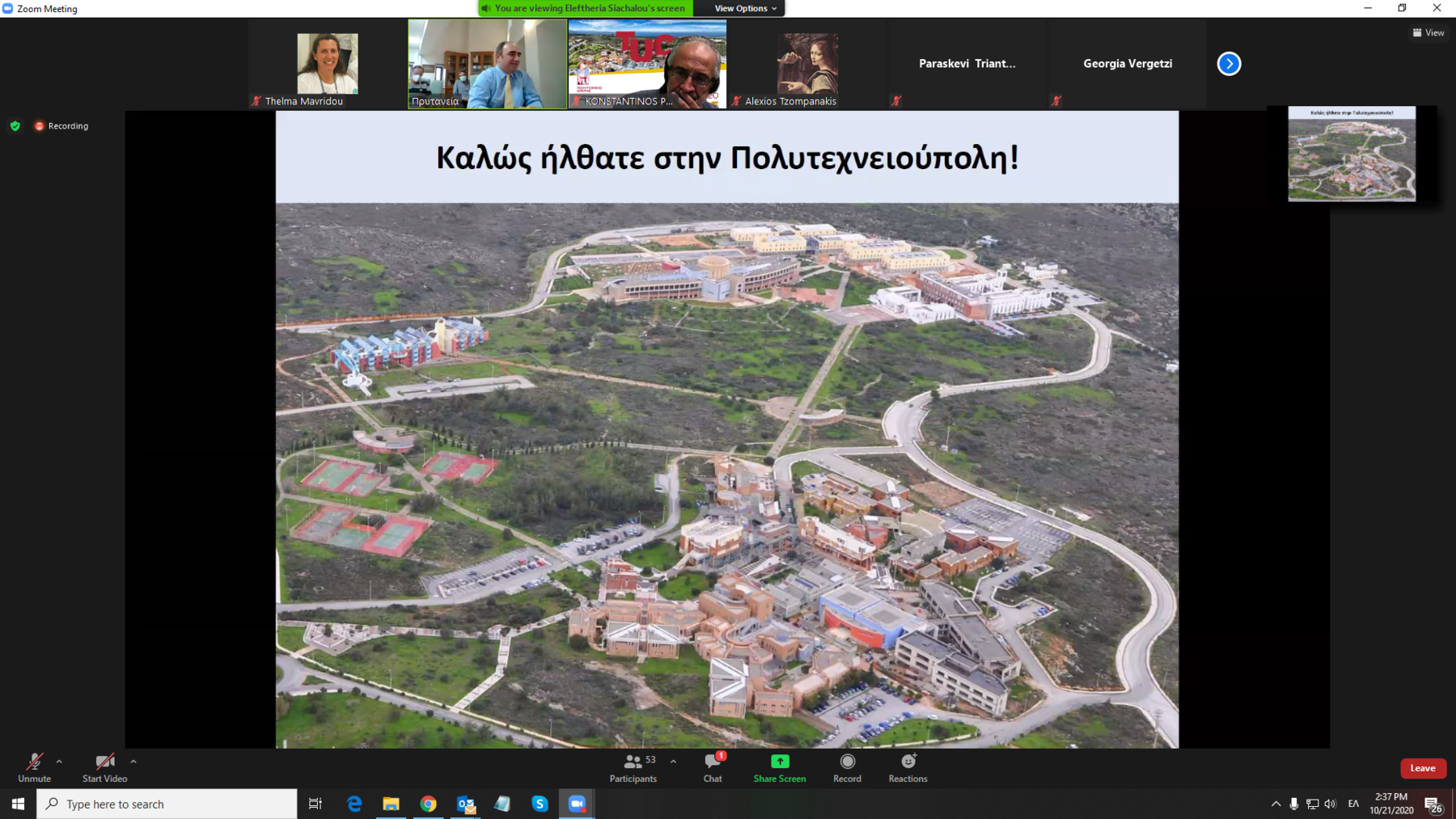The height and width of the screenshot is (819, 1456).
Task: Switch layout using the View button
Action: tap(1428, 33)
